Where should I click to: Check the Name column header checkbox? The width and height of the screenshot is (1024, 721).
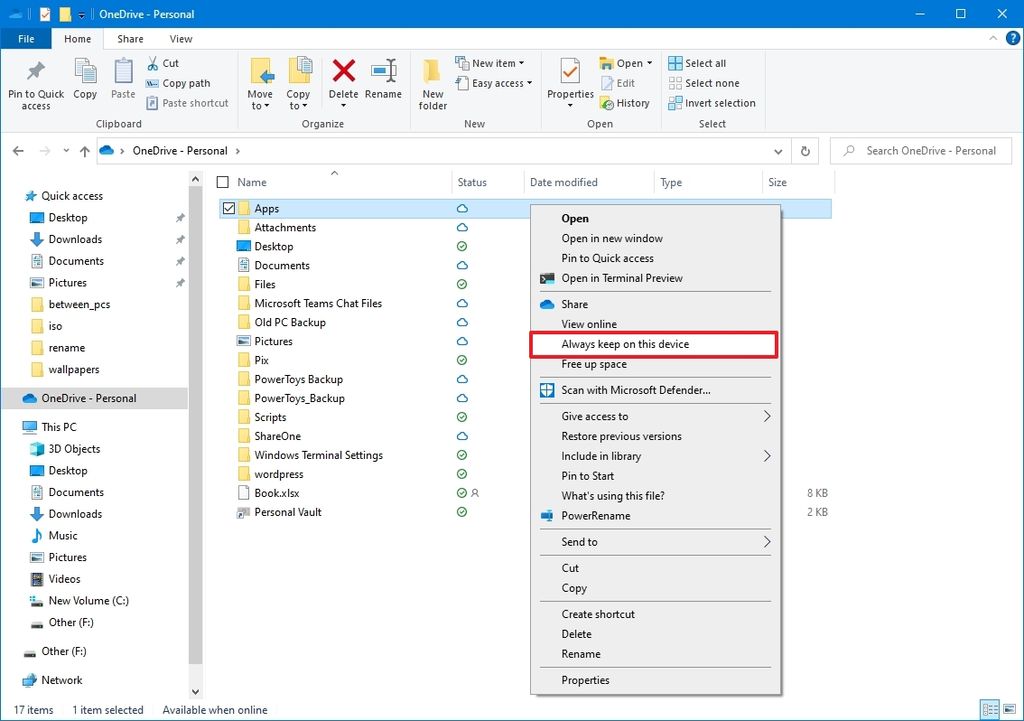tap(221, 182)
